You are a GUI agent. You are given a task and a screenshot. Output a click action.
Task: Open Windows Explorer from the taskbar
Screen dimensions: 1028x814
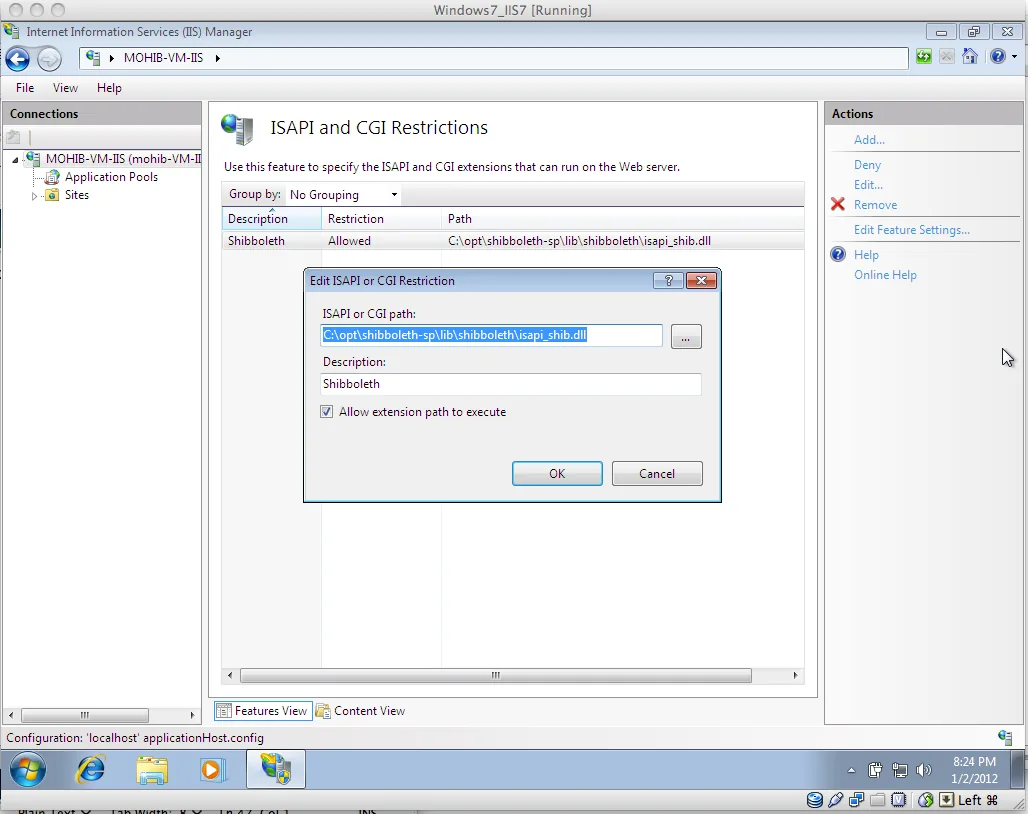click(152, 769)
